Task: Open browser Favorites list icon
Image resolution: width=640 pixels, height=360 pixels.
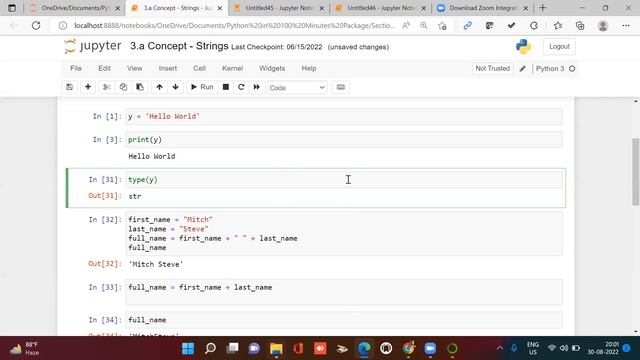Action: 557,26
